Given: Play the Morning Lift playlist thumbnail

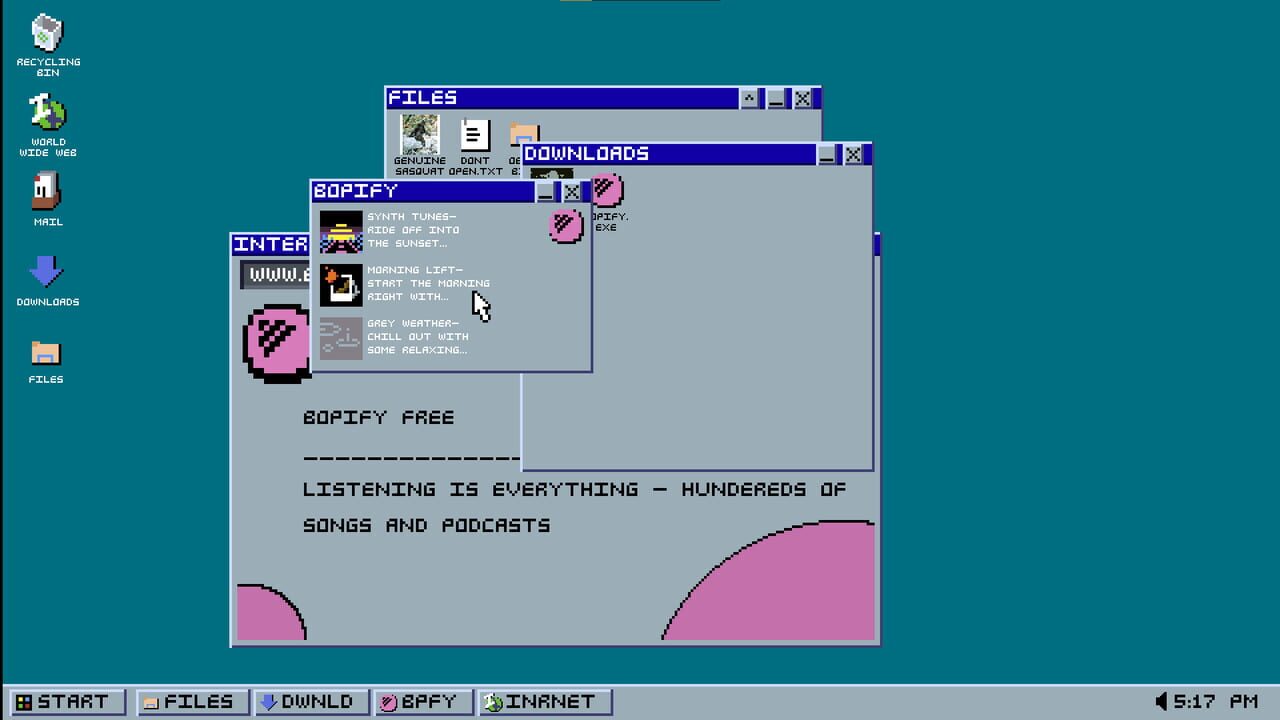Looking at the screenshot, I should 341,285.
